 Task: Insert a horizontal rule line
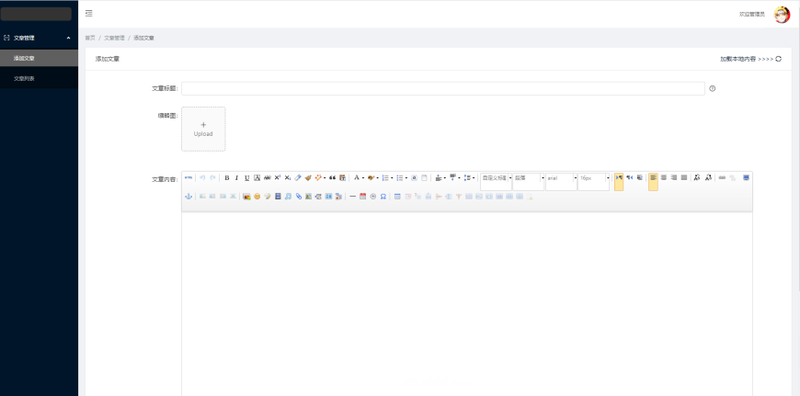click(x=353, y=196)
